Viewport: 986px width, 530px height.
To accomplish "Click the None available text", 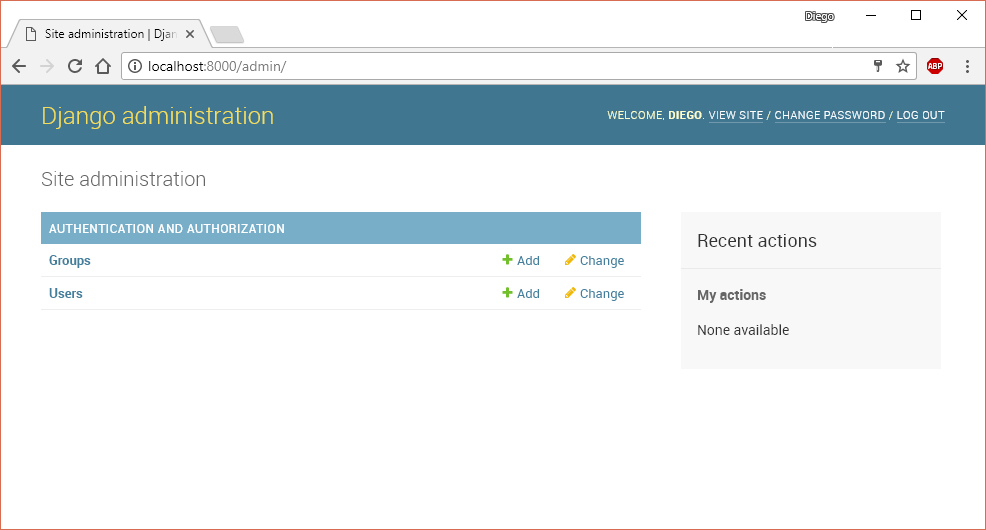I will pos(743,330).
